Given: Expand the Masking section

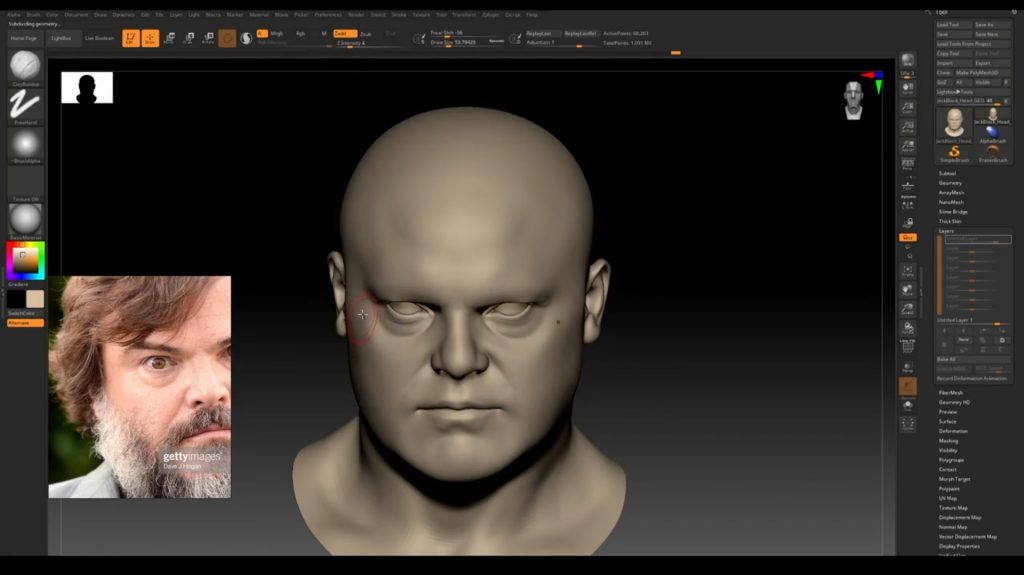Looking at the screenshot, I should coord(948,441).
